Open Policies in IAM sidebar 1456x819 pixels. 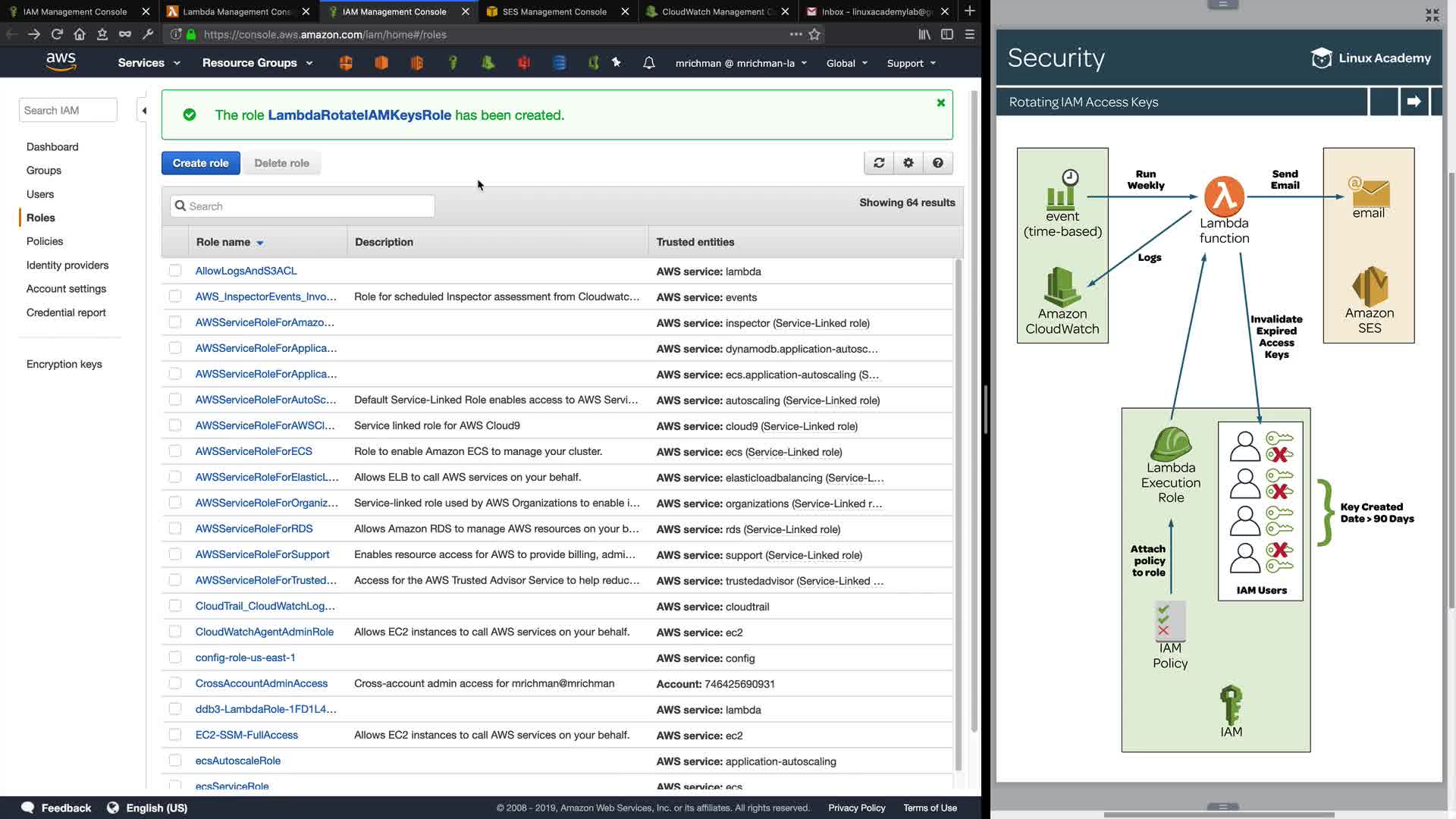[x=45, y=241]
